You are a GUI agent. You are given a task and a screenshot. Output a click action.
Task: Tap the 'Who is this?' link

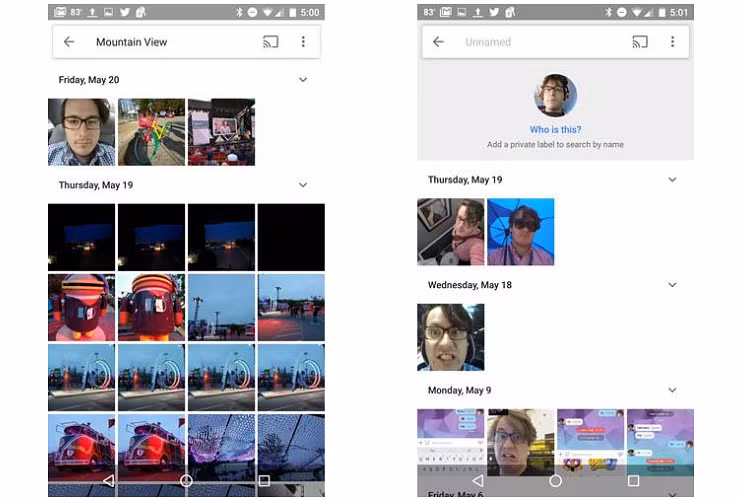(555, 130)
